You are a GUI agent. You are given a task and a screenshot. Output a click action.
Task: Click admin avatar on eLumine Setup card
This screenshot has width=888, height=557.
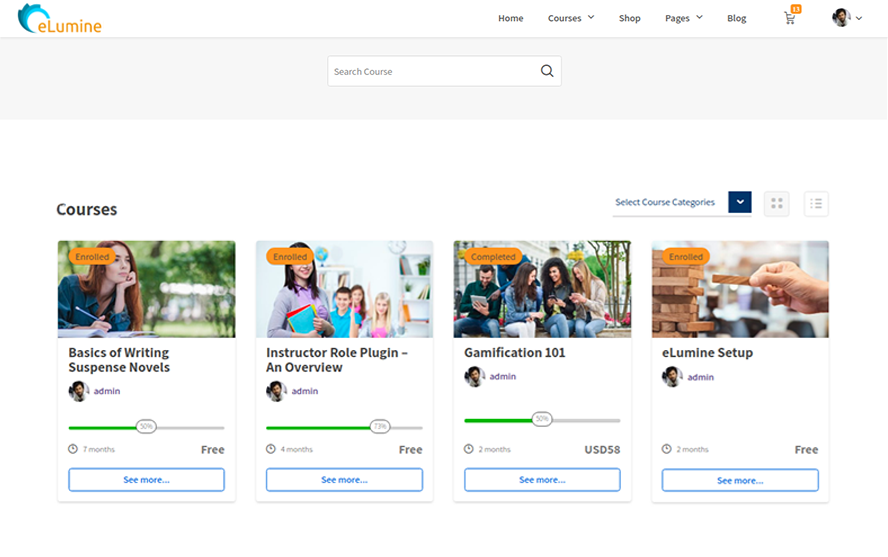[x=672, y=377]
